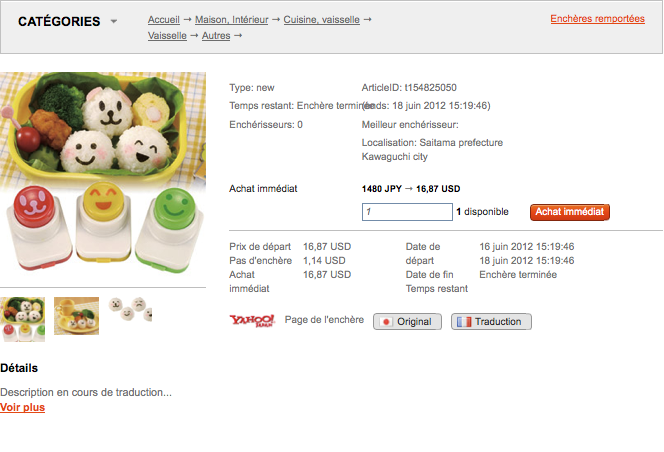Click the Yahoo Japan logo
The image size is (664, 452).
252,321
